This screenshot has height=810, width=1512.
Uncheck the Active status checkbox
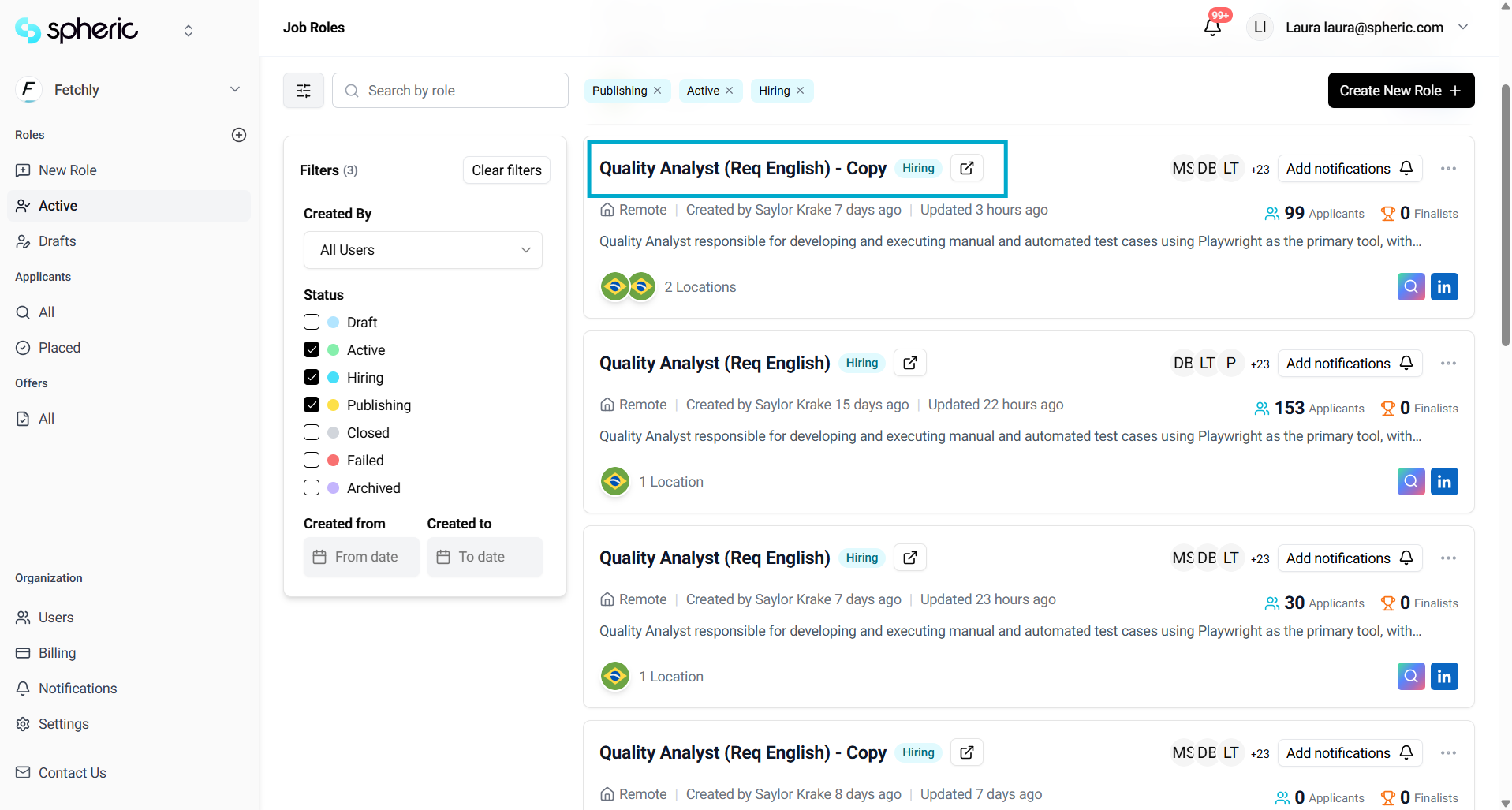point(312,350)
